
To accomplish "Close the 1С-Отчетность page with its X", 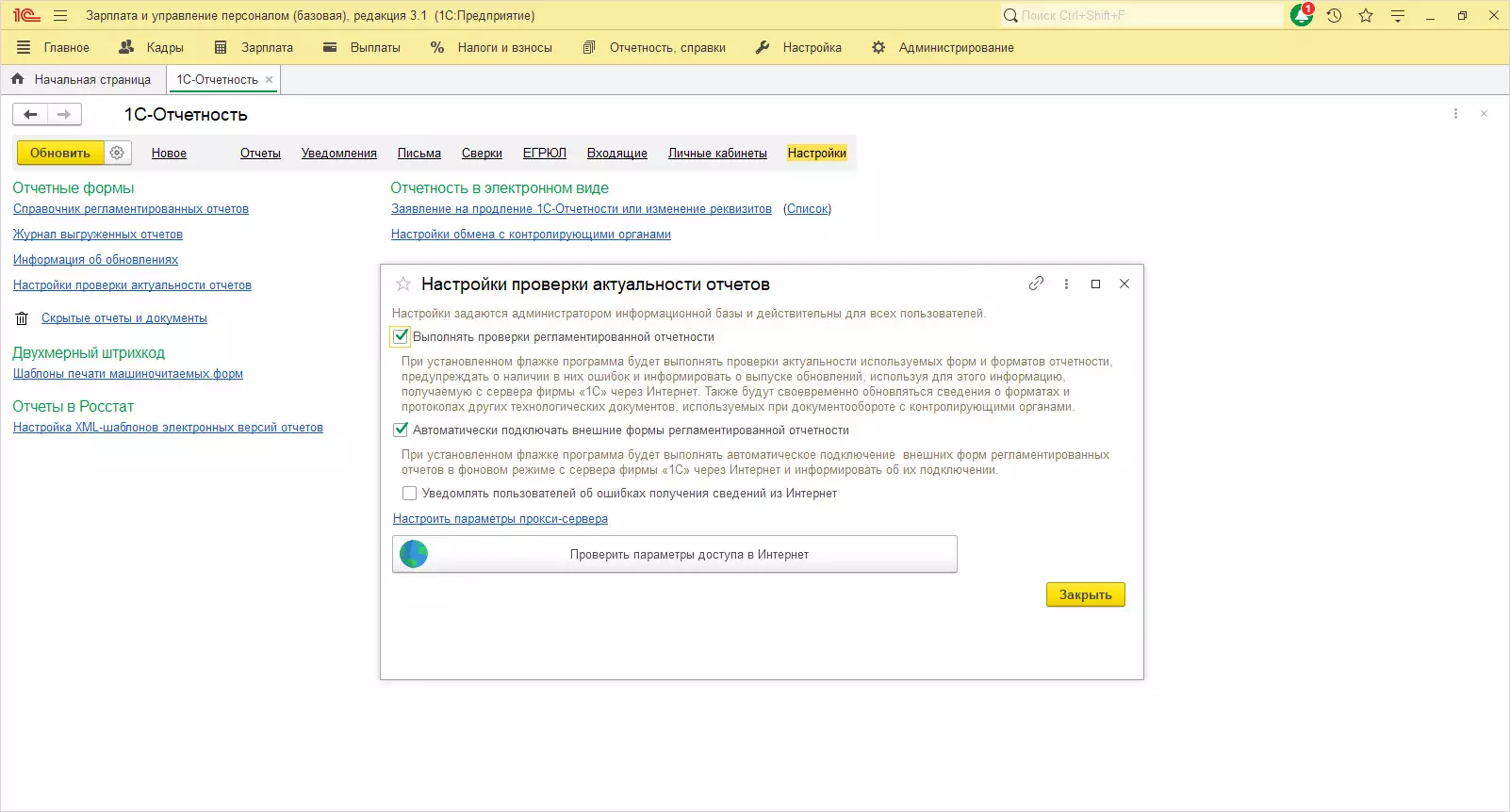I will 1485,114.
